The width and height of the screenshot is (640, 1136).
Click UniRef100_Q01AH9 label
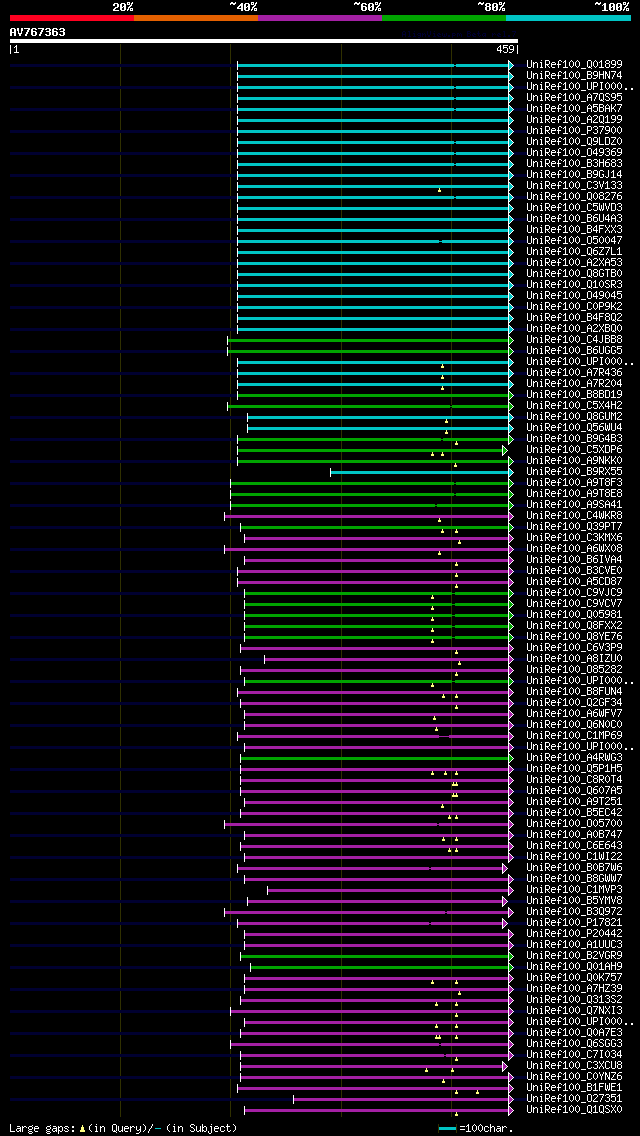(x=574, y=966)
